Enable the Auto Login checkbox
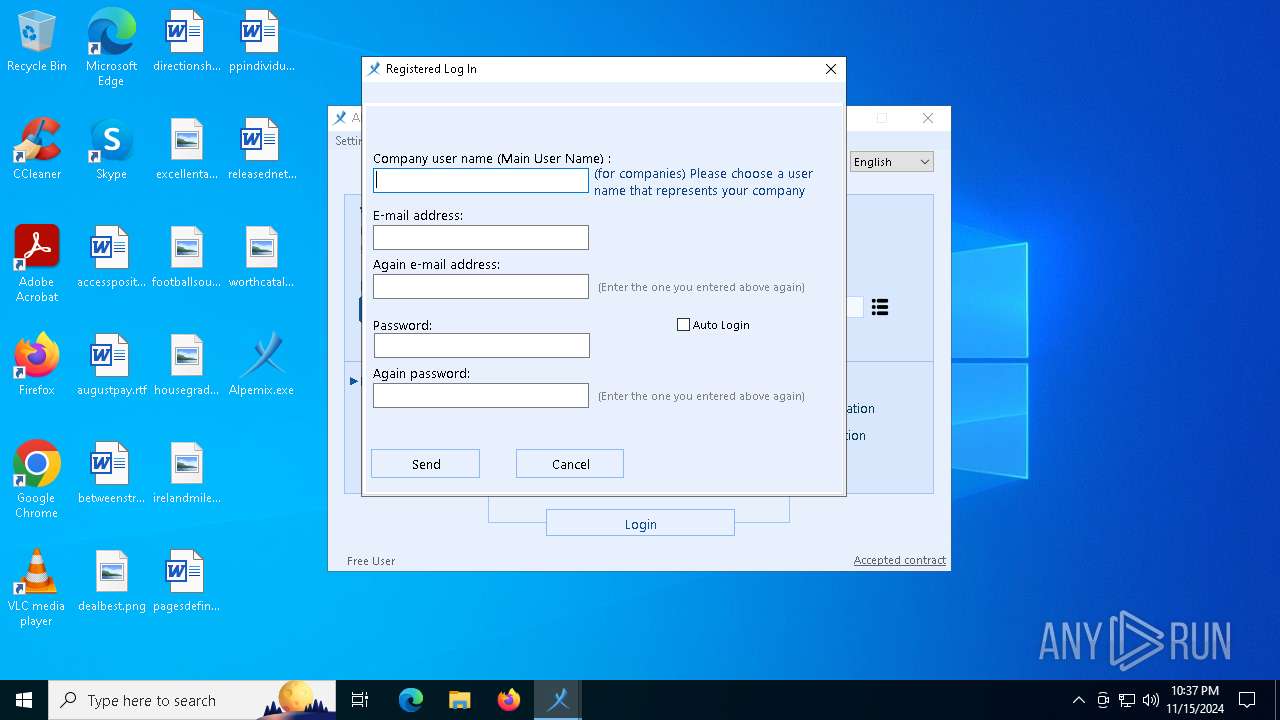1280x720 pixels. [x=684, y=325]
